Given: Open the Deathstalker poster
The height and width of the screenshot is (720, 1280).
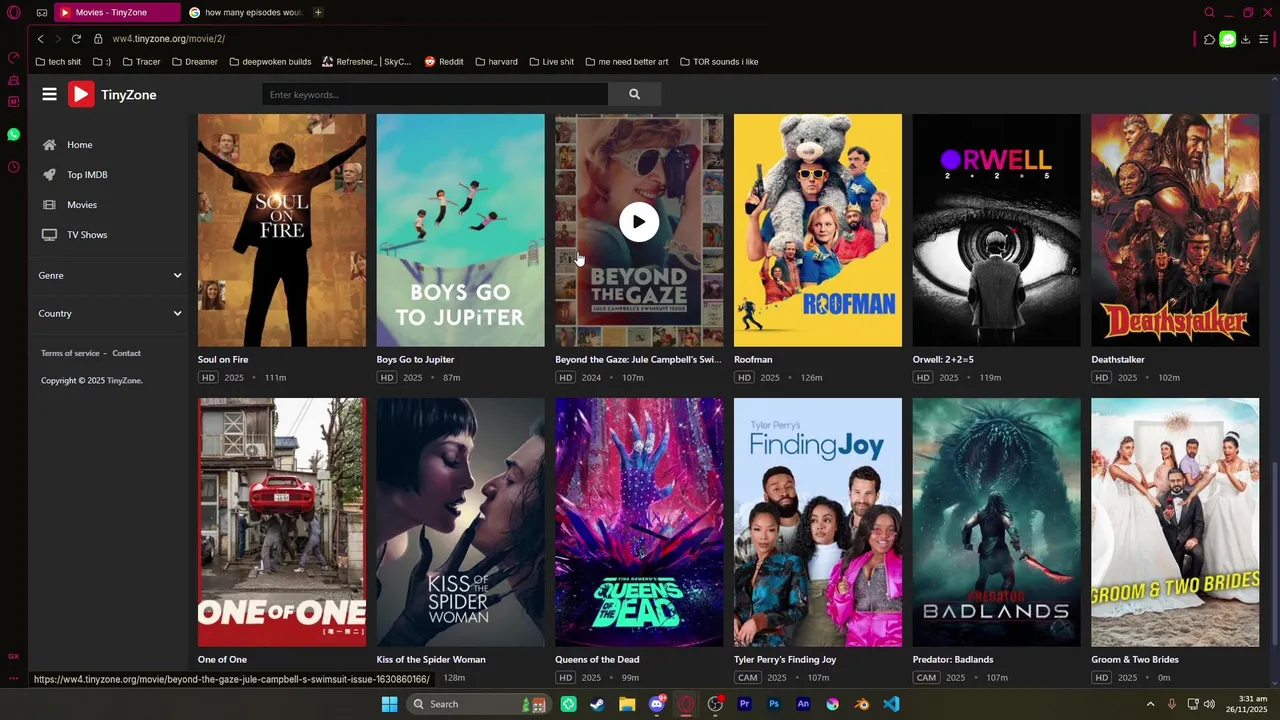Looking at the screenshot, I should 1175,230.
